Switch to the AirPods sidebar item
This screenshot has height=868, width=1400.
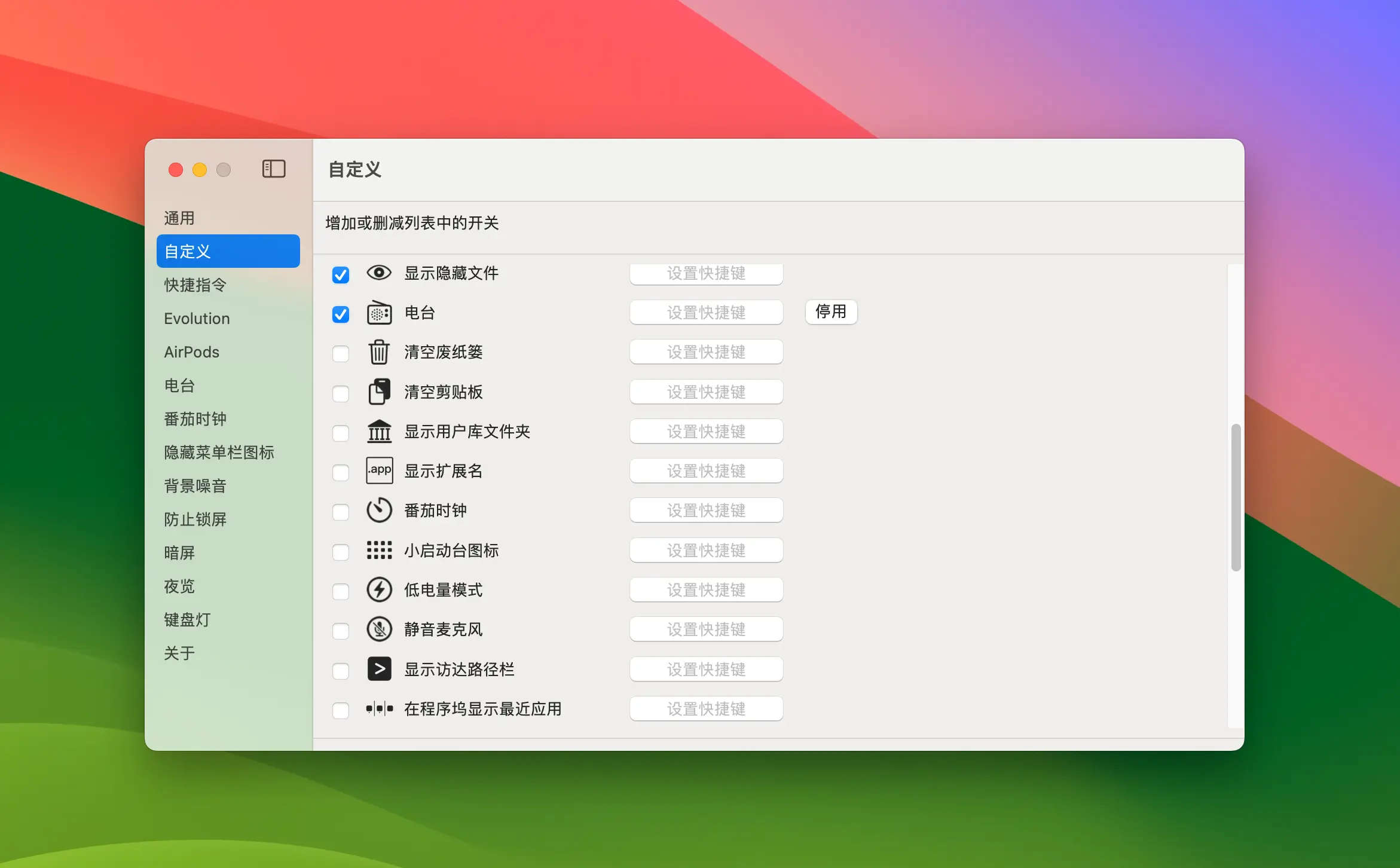[x=192, y=352]
